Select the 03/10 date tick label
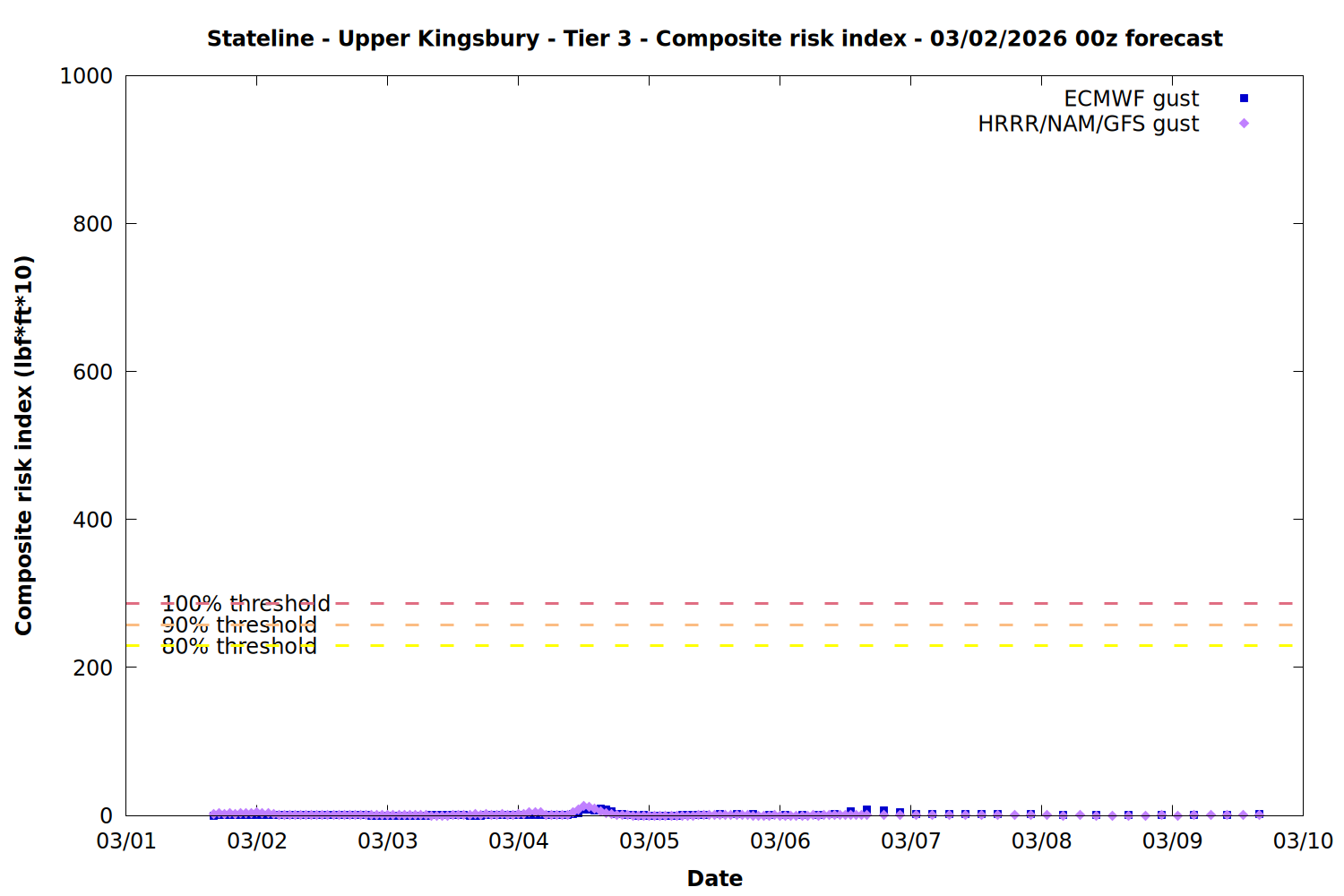This screenshot has width=1344, height=896. [1303, 841]
